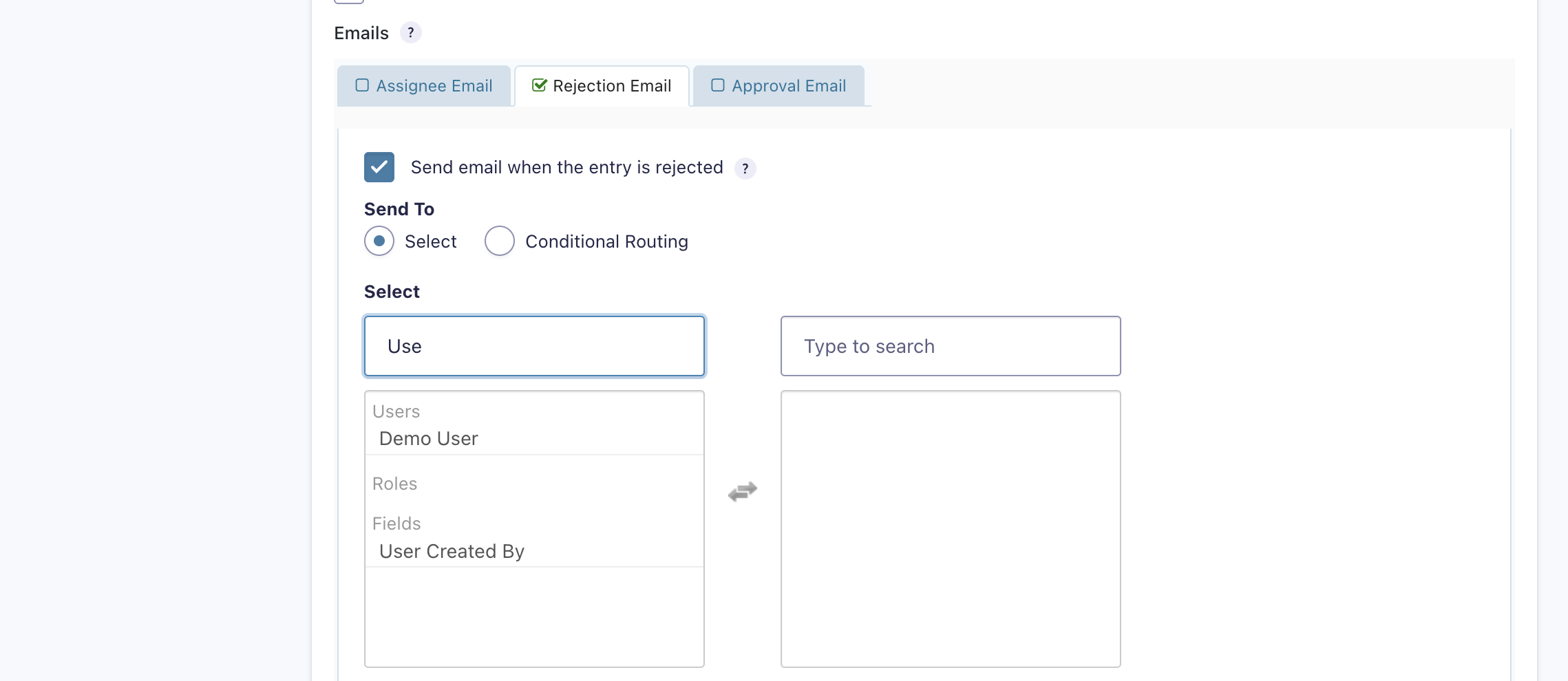Click the help icon beside Emails heading
1568x681 pixels.
click(410, 32)
